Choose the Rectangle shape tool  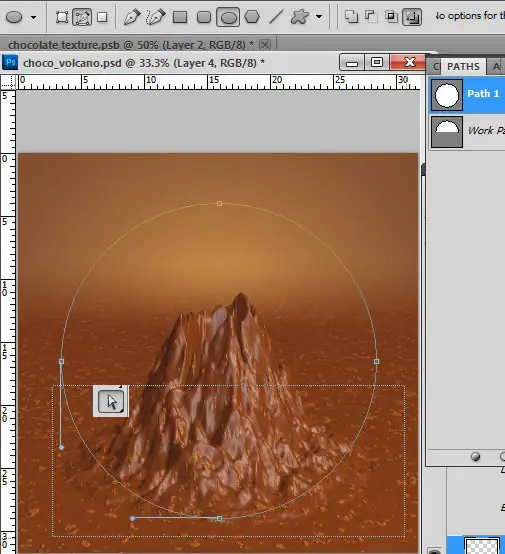tap(180, 17)
